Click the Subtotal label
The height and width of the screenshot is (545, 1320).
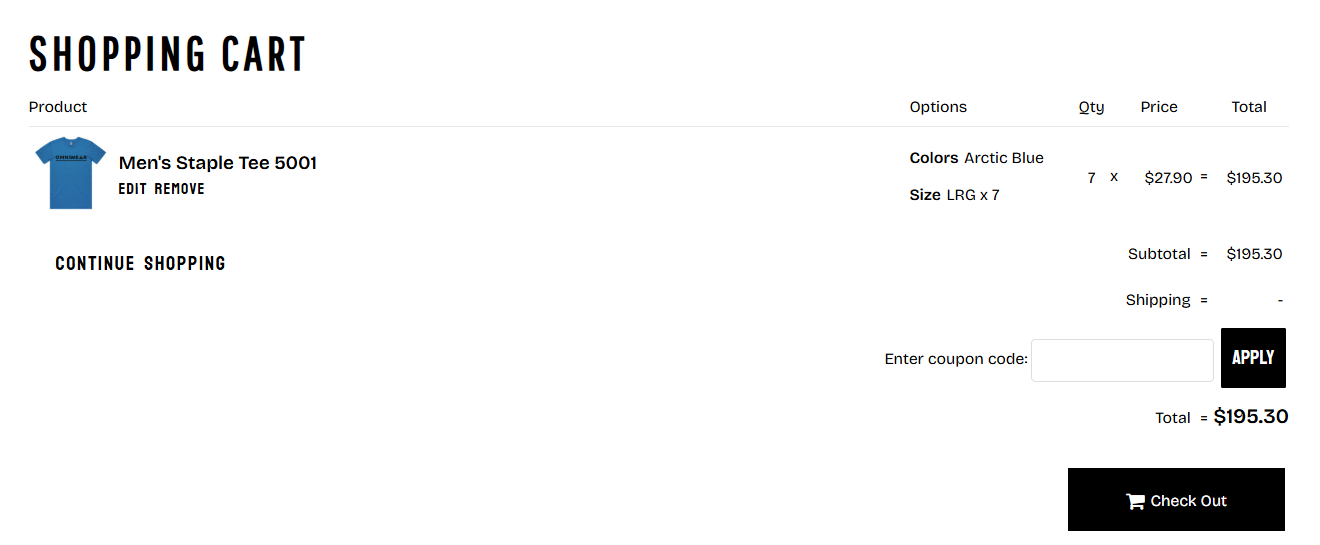click(1159, 254)
